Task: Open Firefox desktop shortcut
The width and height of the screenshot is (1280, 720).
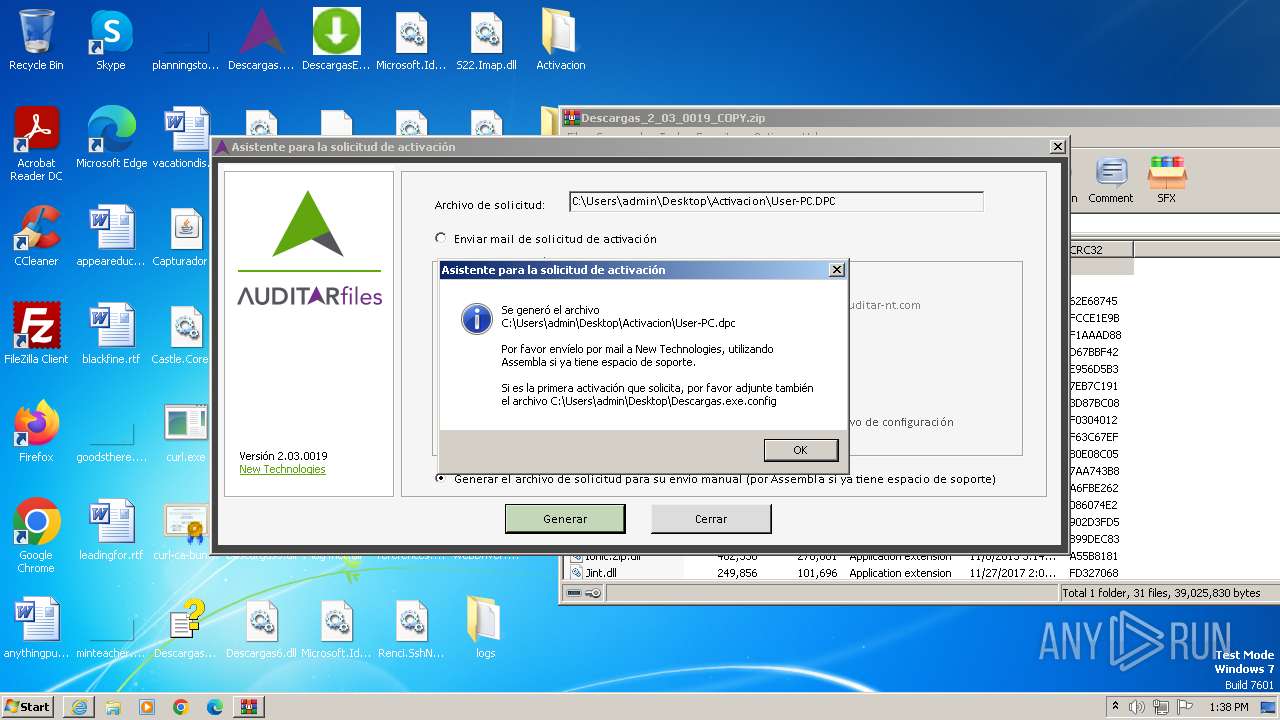Action: [x=36, y=432]
